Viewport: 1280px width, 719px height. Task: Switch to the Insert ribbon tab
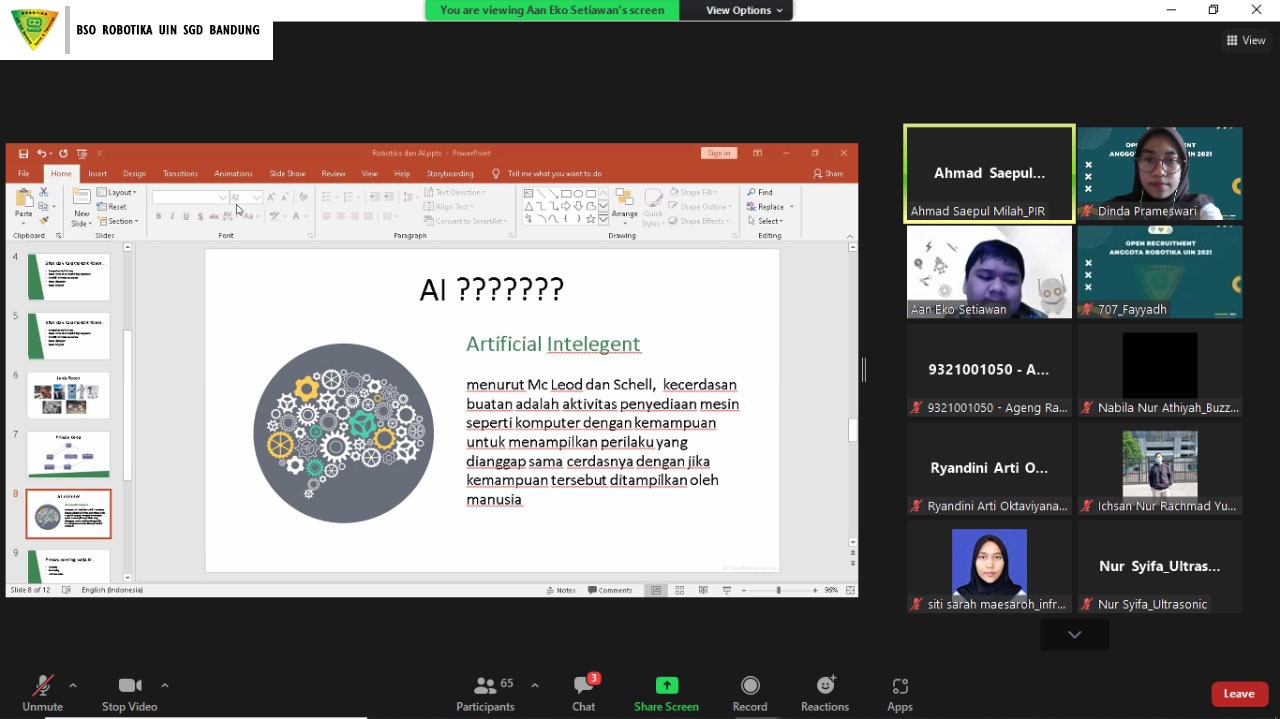(97, 173)
